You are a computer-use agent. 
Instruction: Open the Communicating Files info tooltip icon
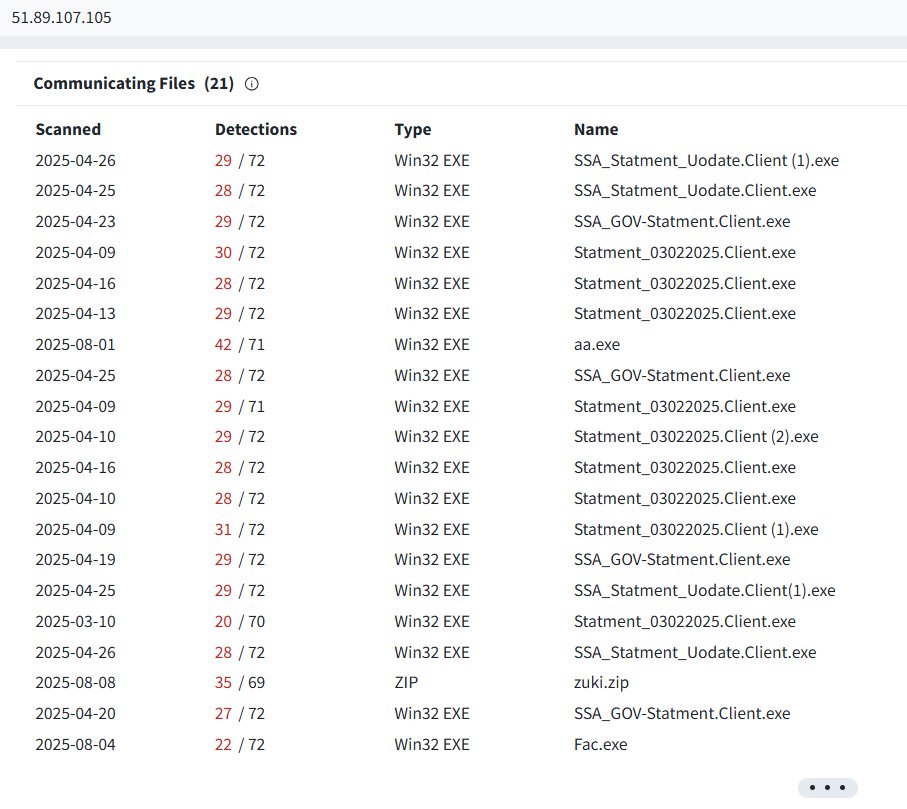251,84
